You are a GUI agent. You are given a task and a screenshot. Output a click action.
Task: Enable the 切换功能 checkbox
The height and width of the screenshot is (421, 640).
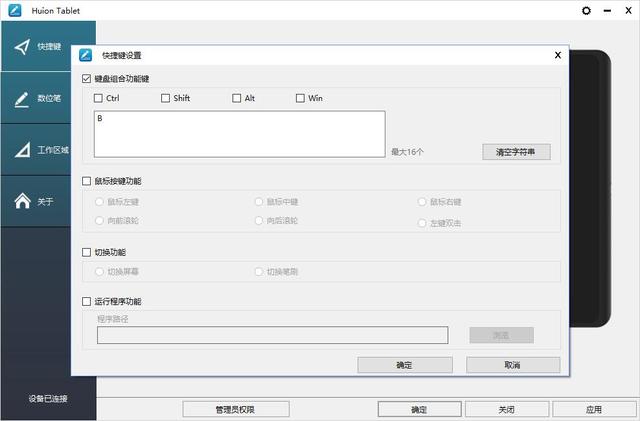click(x=86, y=252)
